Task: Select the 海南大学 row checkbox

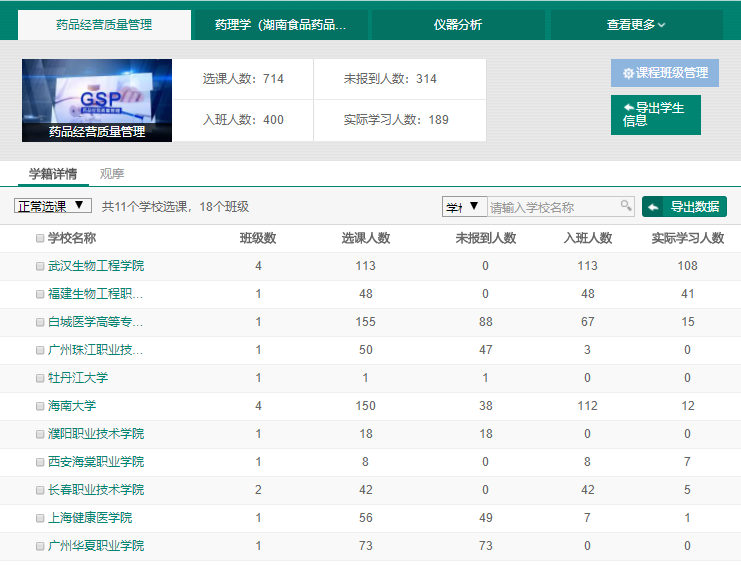Action: coord(40,406)
